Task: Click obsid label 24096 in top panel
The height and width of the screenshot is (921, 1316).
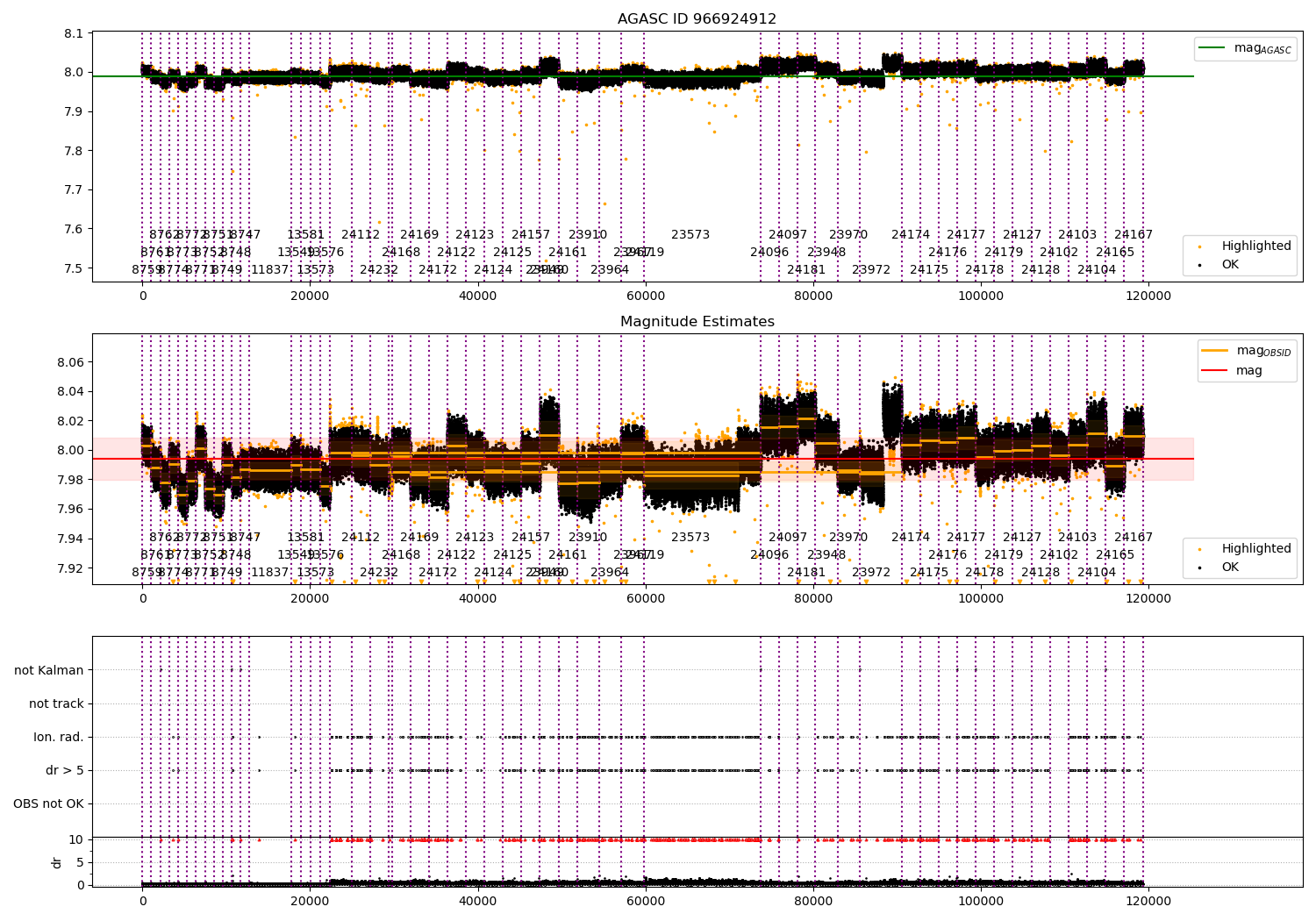Action: (769, 253)
